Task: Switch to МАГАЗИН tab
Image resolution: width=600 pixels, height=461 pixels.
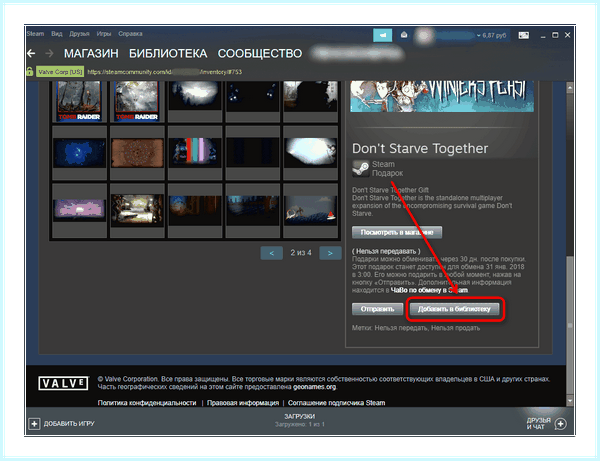Action: [91, 53]
